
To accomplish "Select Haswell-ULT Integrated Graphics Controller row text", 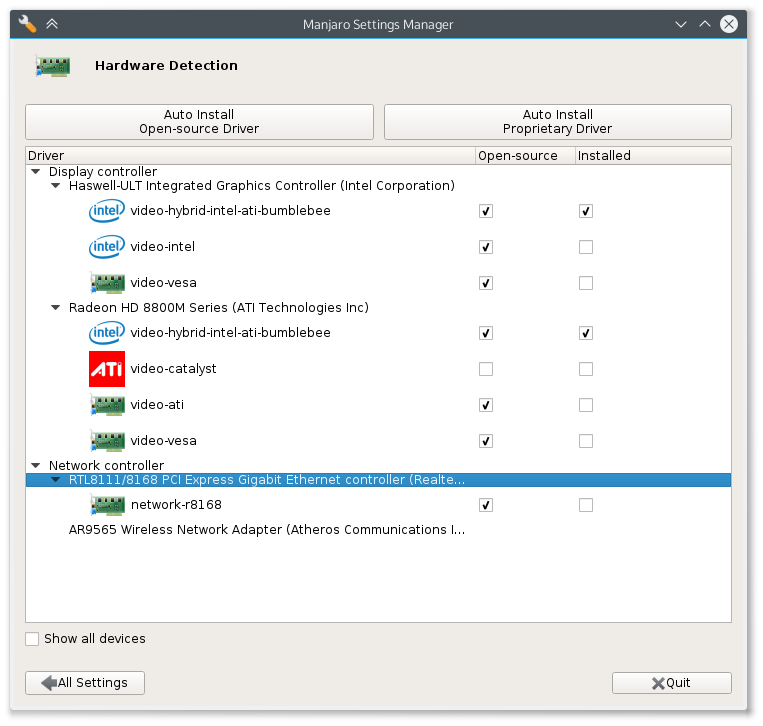I will [262, 185].
